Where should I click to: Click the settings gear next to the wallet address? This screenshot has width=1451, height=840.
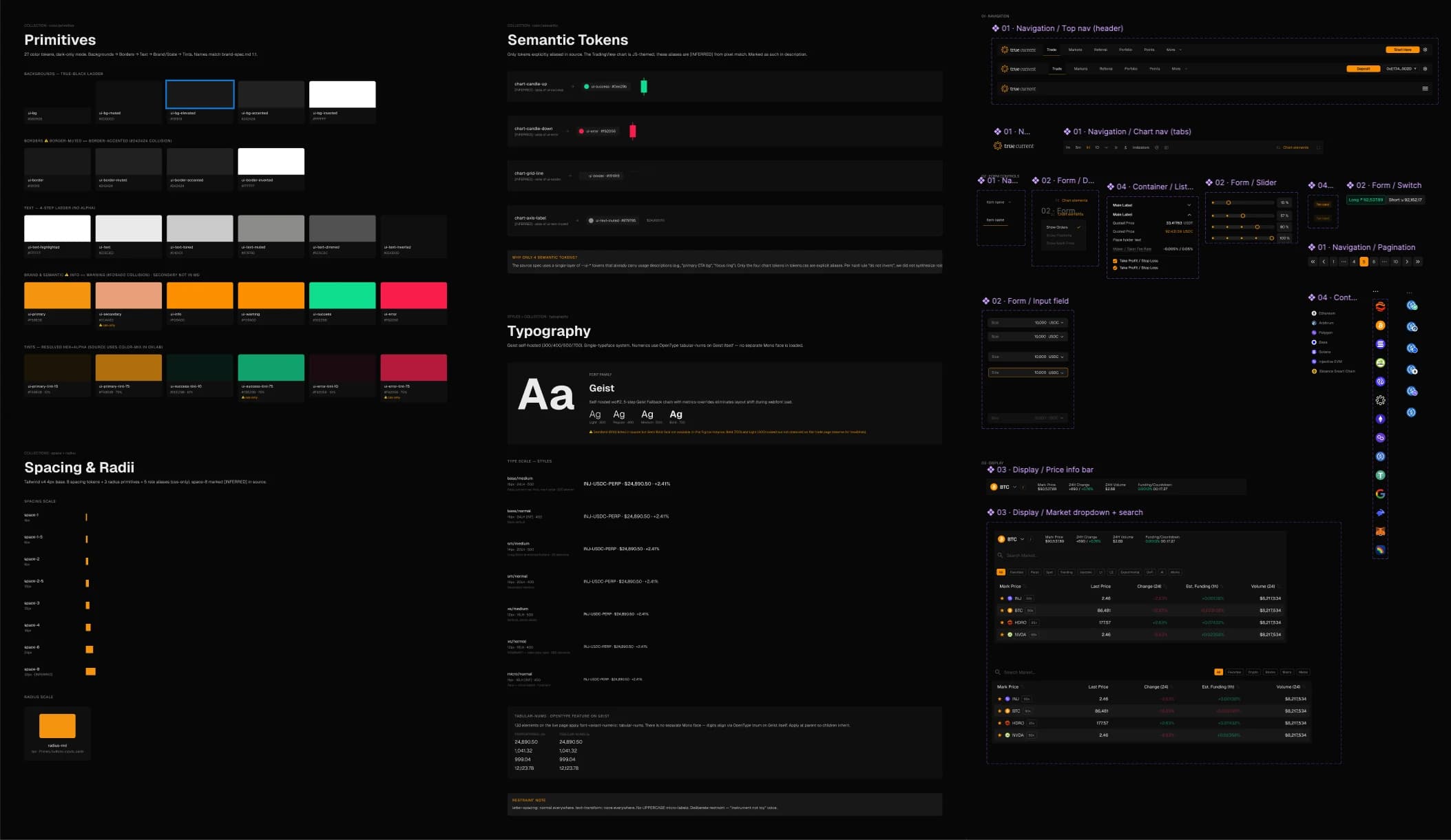coord(1425,69)
